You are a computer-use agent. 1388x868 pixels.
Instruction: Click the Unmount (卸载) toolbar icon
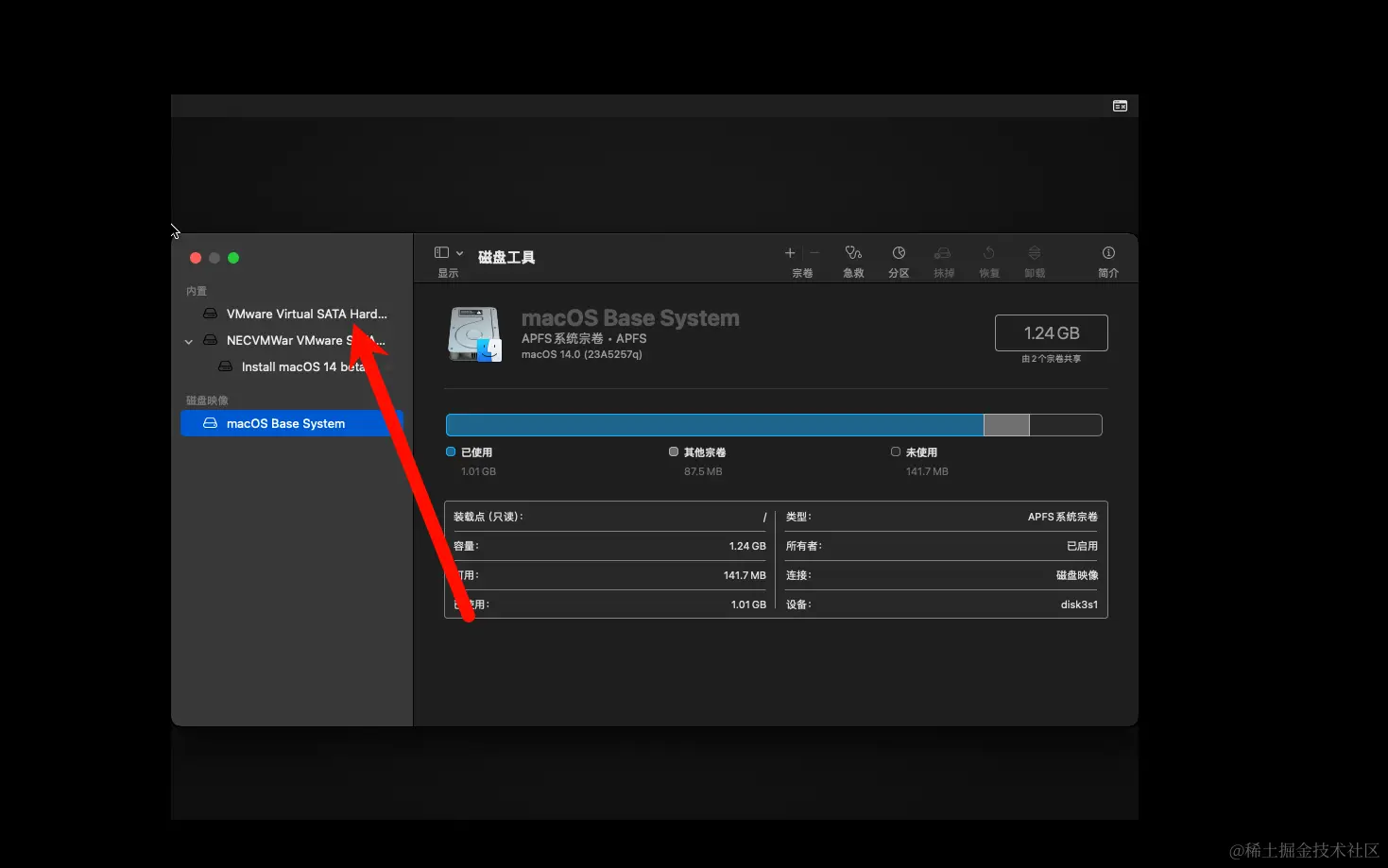(x=1035, y=252)
